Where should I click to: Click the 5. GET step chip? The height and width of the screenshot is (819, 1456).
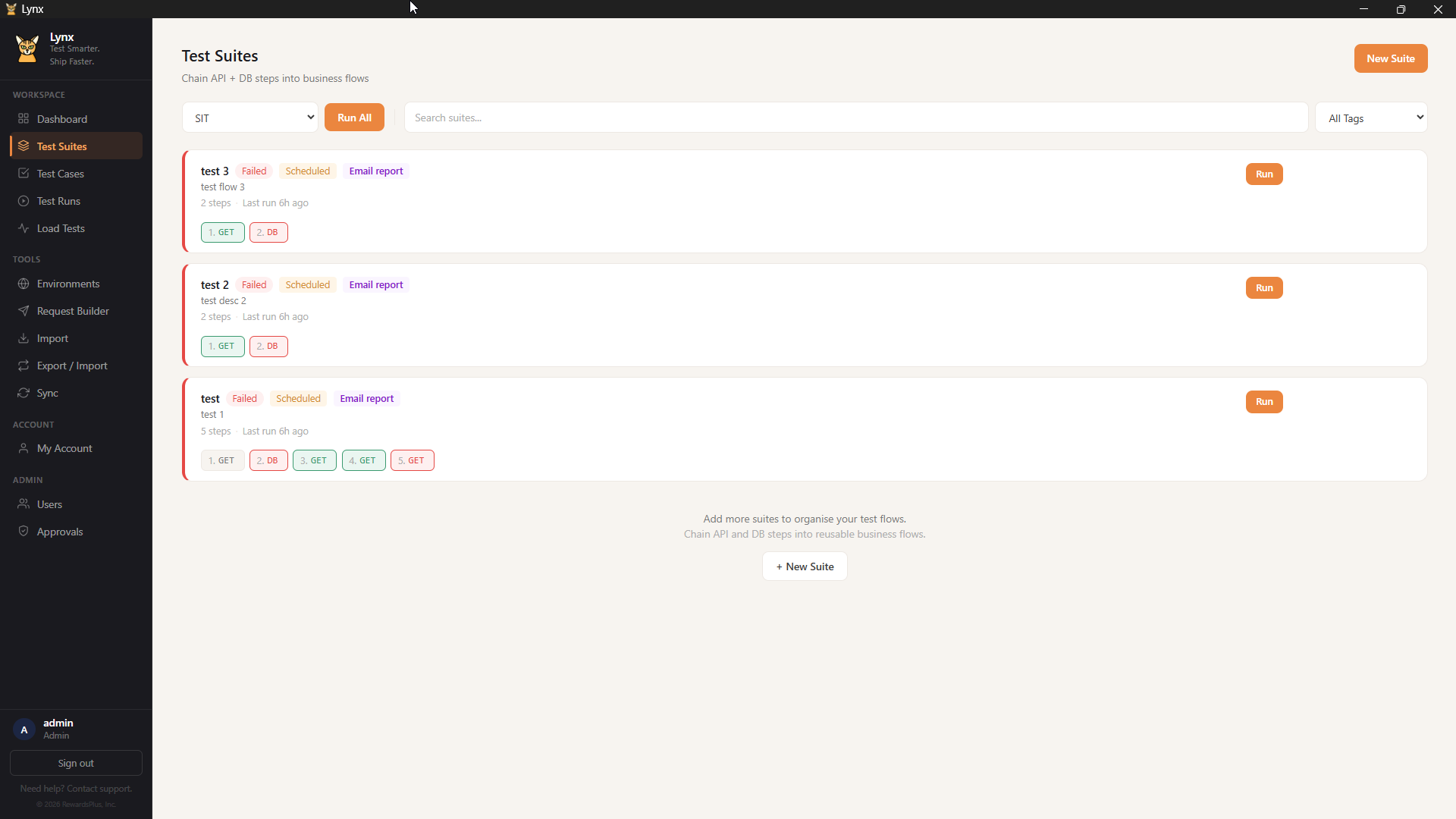click(x=412, y=460)
